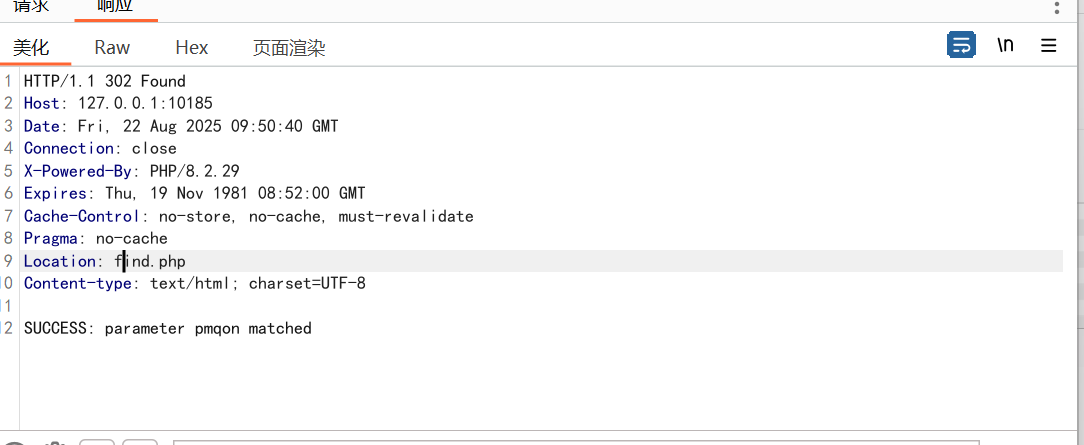Click the Pragma header name
Image resolution: width=1084 pixels, height=445 pixels.
(x=50, y=238)
